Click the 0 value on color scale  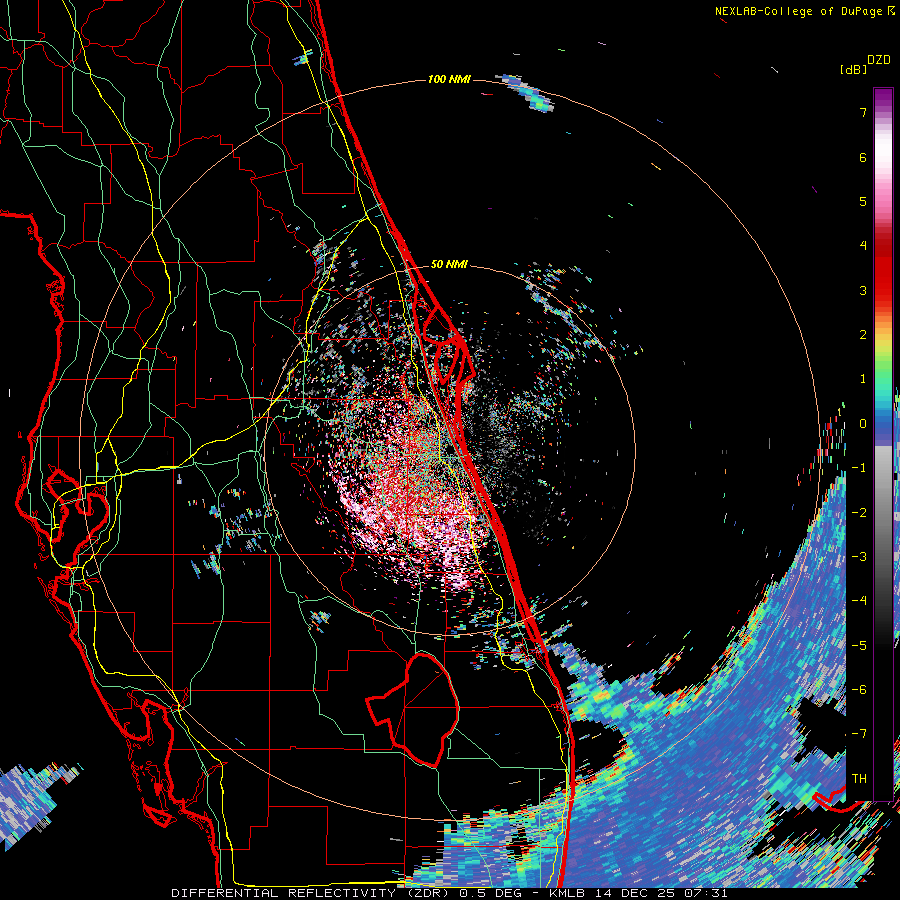(863, 424)
